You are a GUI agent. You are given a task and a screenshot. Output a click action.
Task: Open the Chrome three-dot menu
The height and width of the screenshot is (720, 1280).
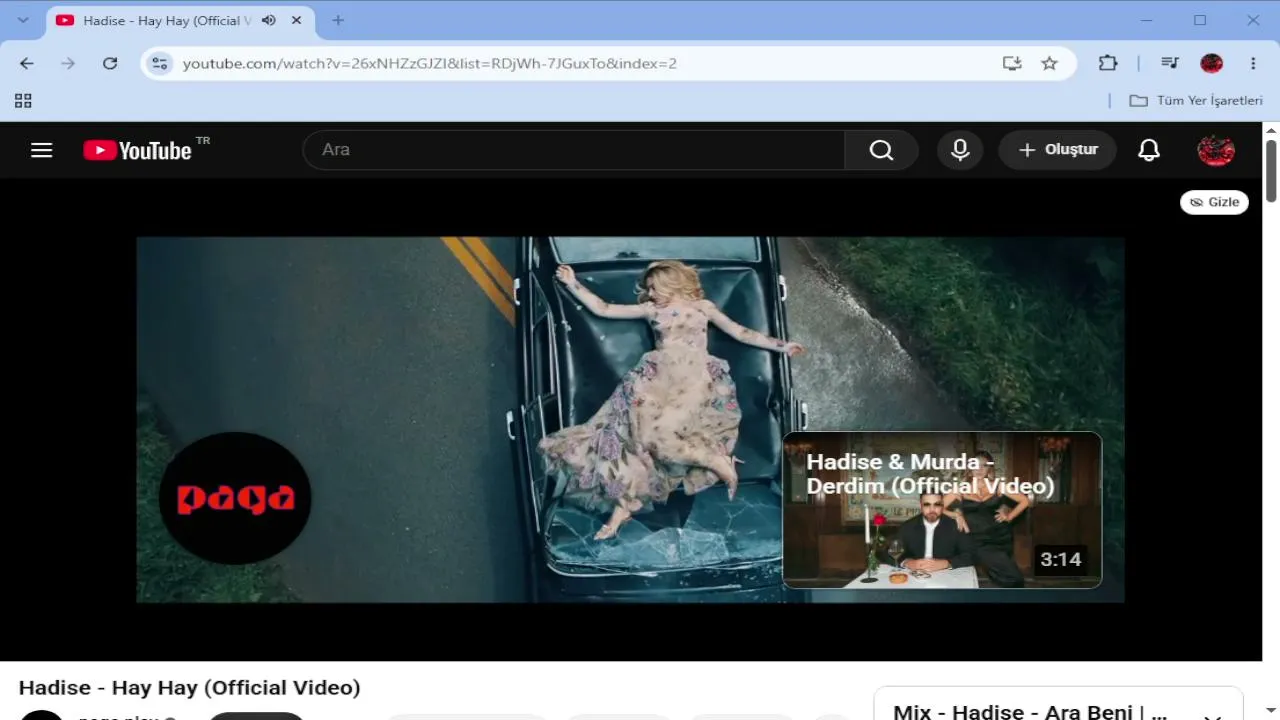1253,63
